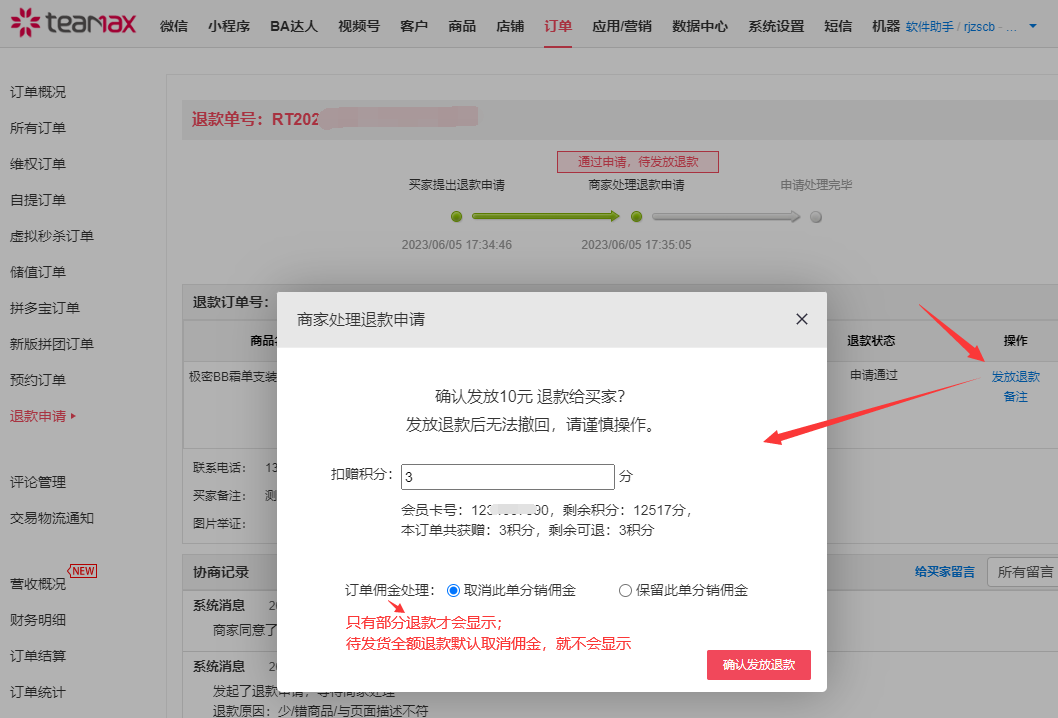The width and height of the screenshot is (1058, 718).
Task: Go to 订单概况 in sidebar
Action: [38, 92]
